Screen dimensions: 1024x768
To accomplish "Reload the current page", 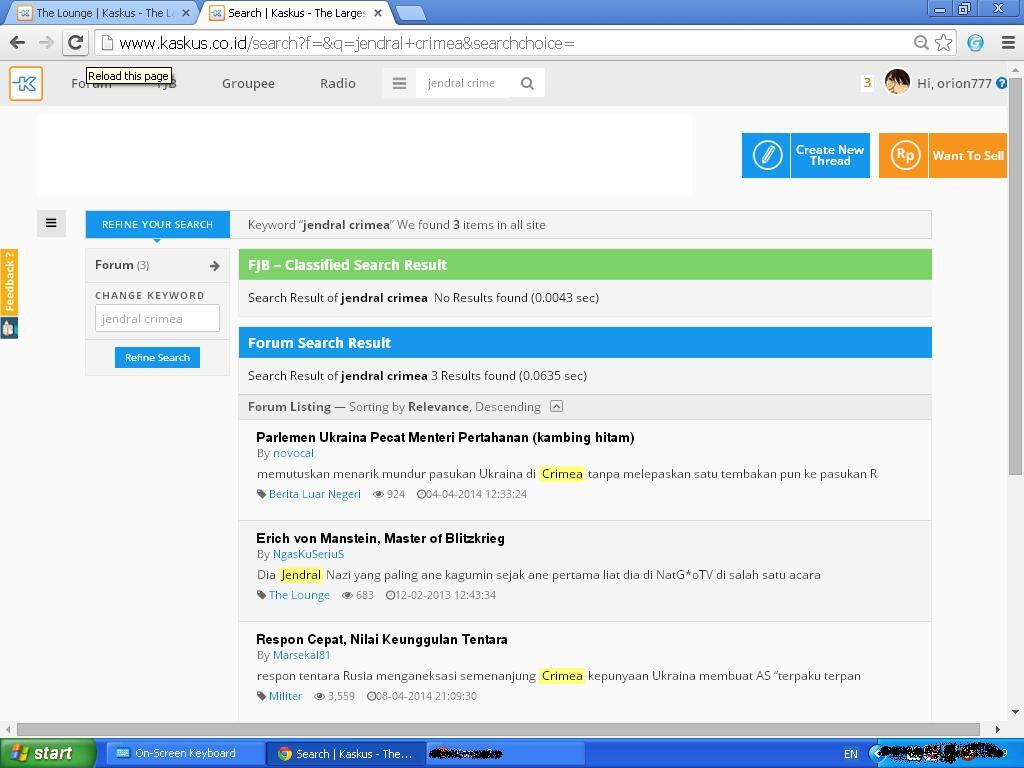I will tap(75, 43).
